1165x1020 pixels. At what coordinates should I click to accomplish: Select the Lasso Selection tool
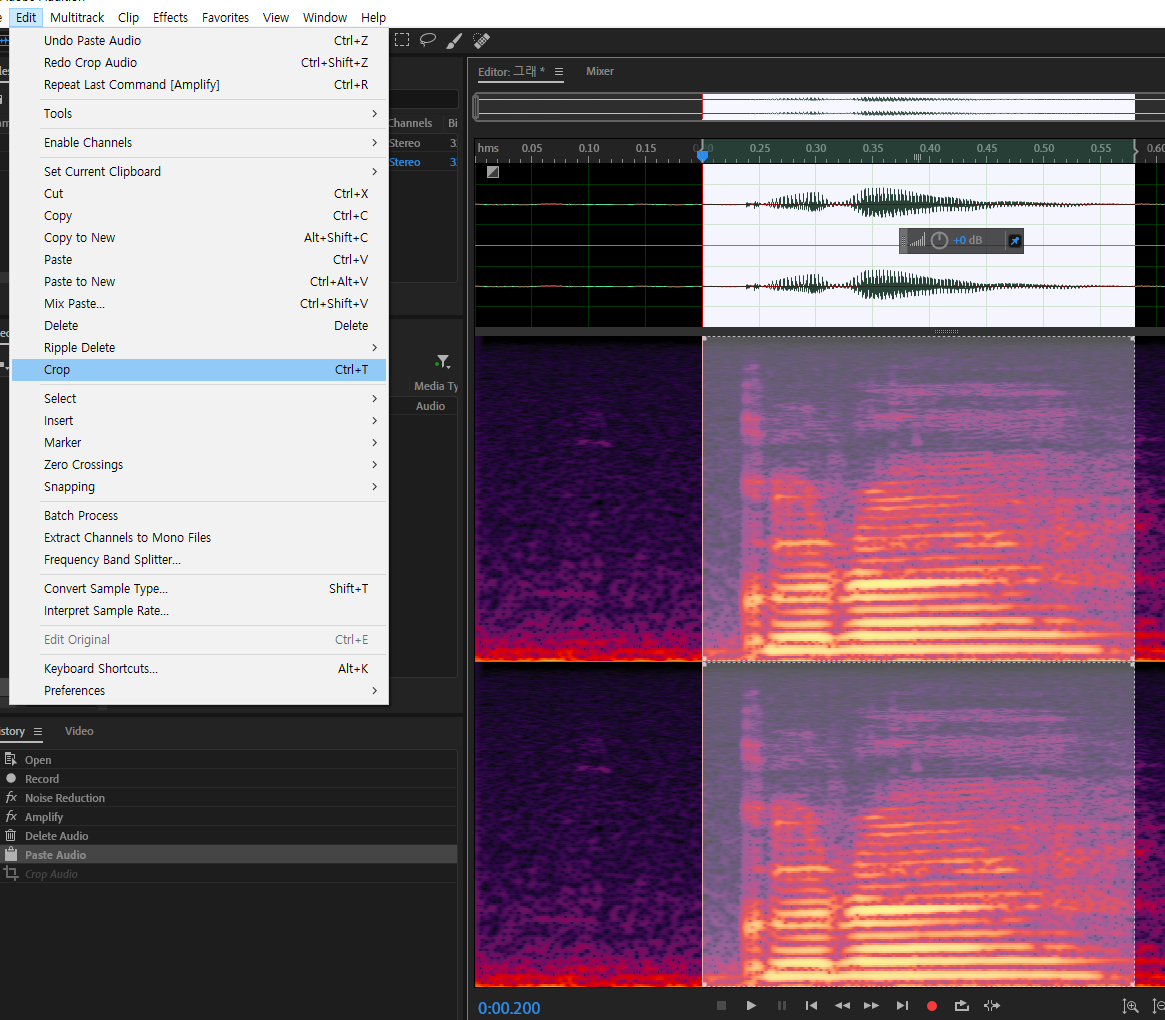pyautogui.click(x=428, y=40)
